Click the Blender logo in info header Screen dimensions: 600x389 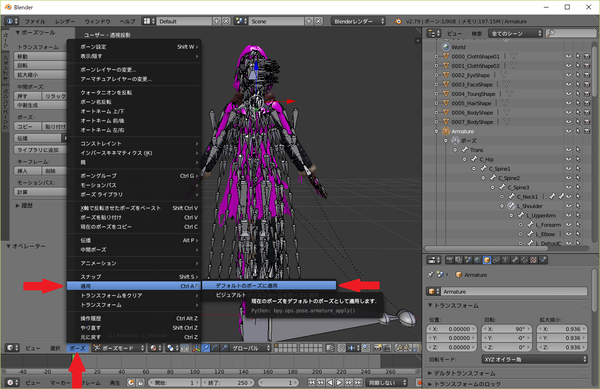click(x=398, y=21)
